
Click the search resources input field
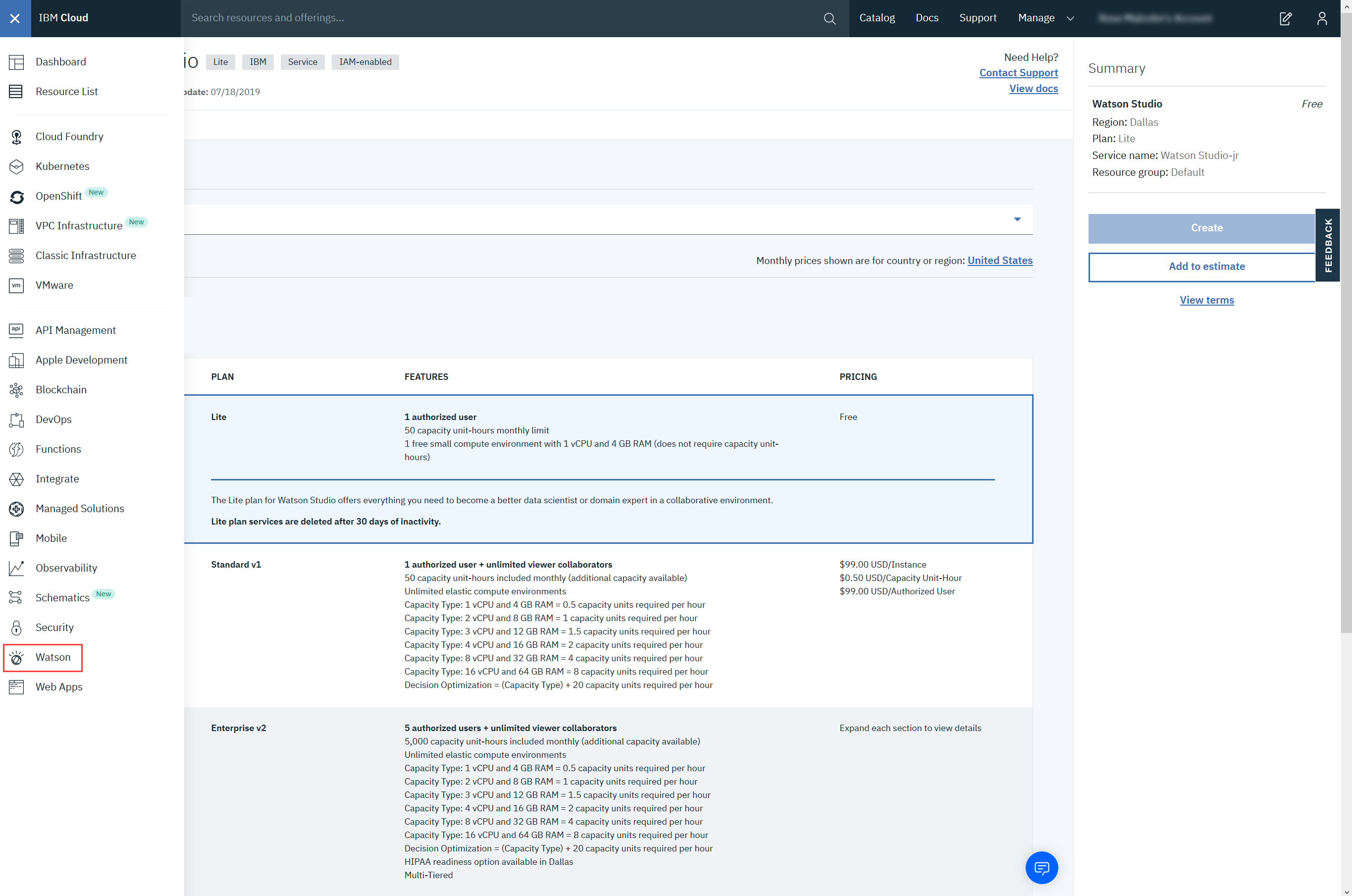tap(503, 18)
